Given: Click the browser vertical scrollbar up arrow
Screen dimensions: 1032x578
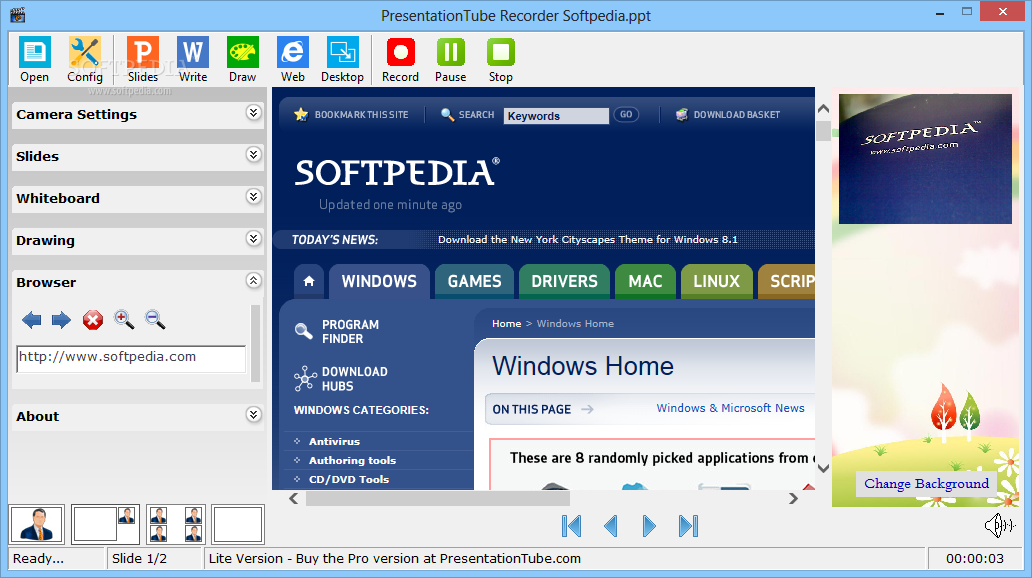Looking at the screenshot, I should pos(823,109).
